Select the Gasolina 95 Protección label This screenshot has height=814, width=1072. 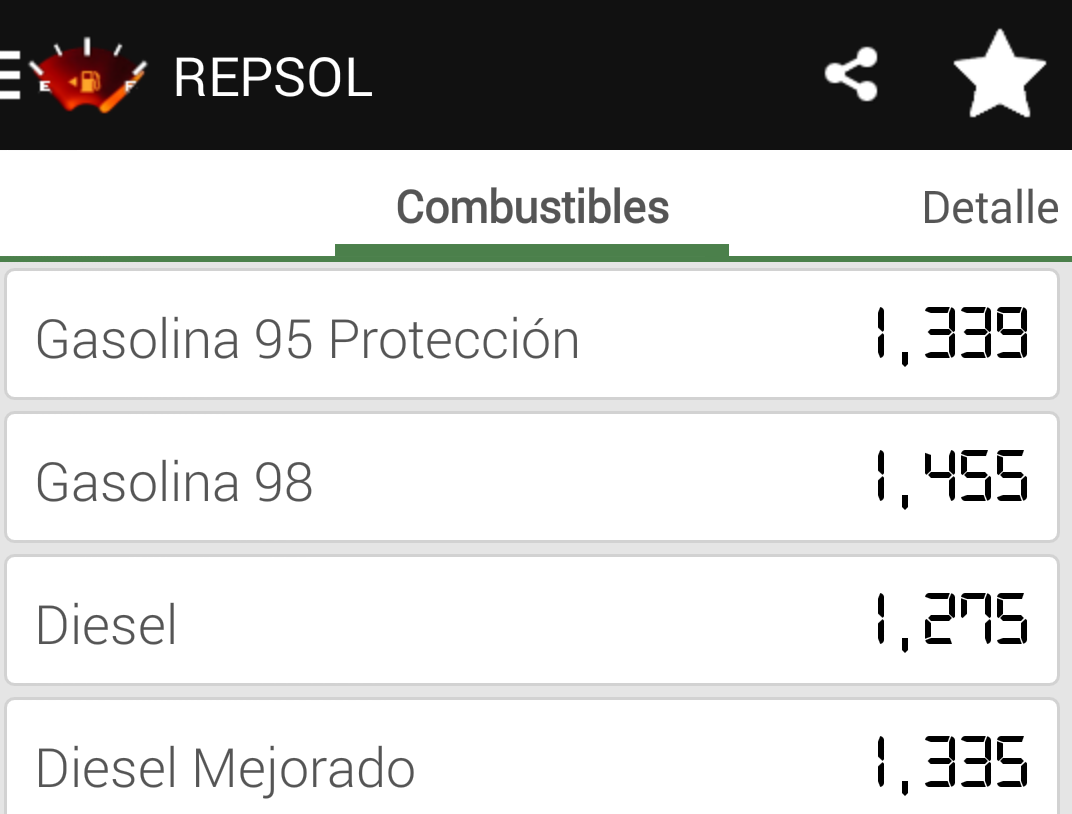coord(308,339)
